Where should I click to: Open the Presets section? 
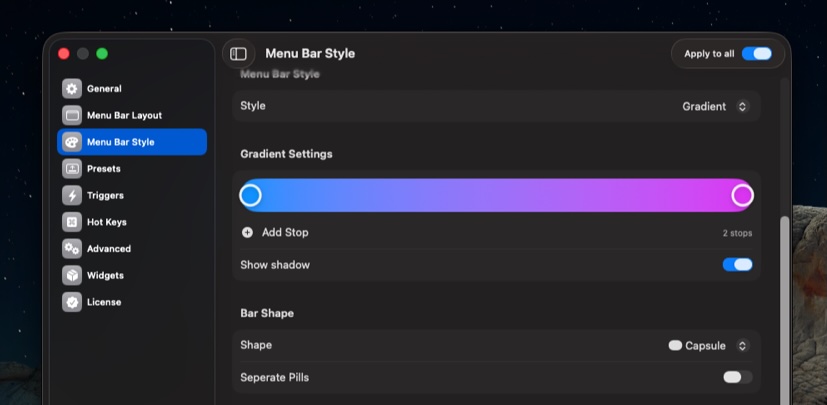[132, 169]
